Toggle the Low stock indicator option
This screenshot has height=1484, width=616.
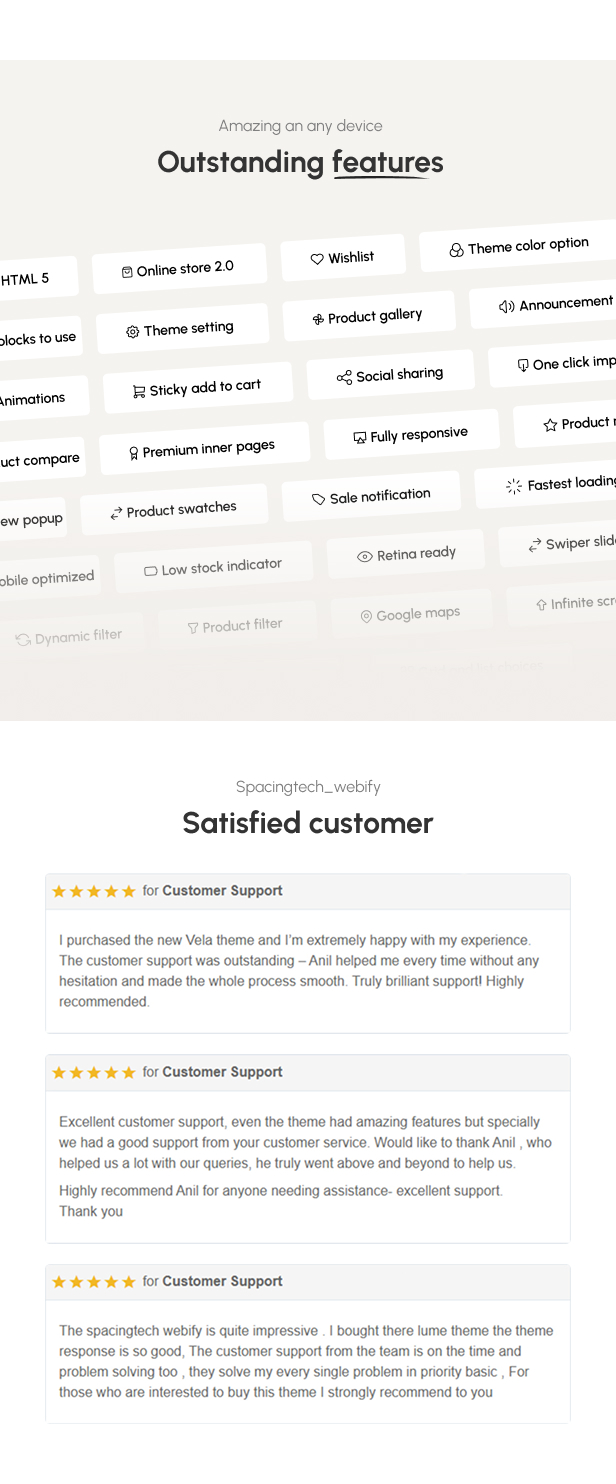(213, 564)
